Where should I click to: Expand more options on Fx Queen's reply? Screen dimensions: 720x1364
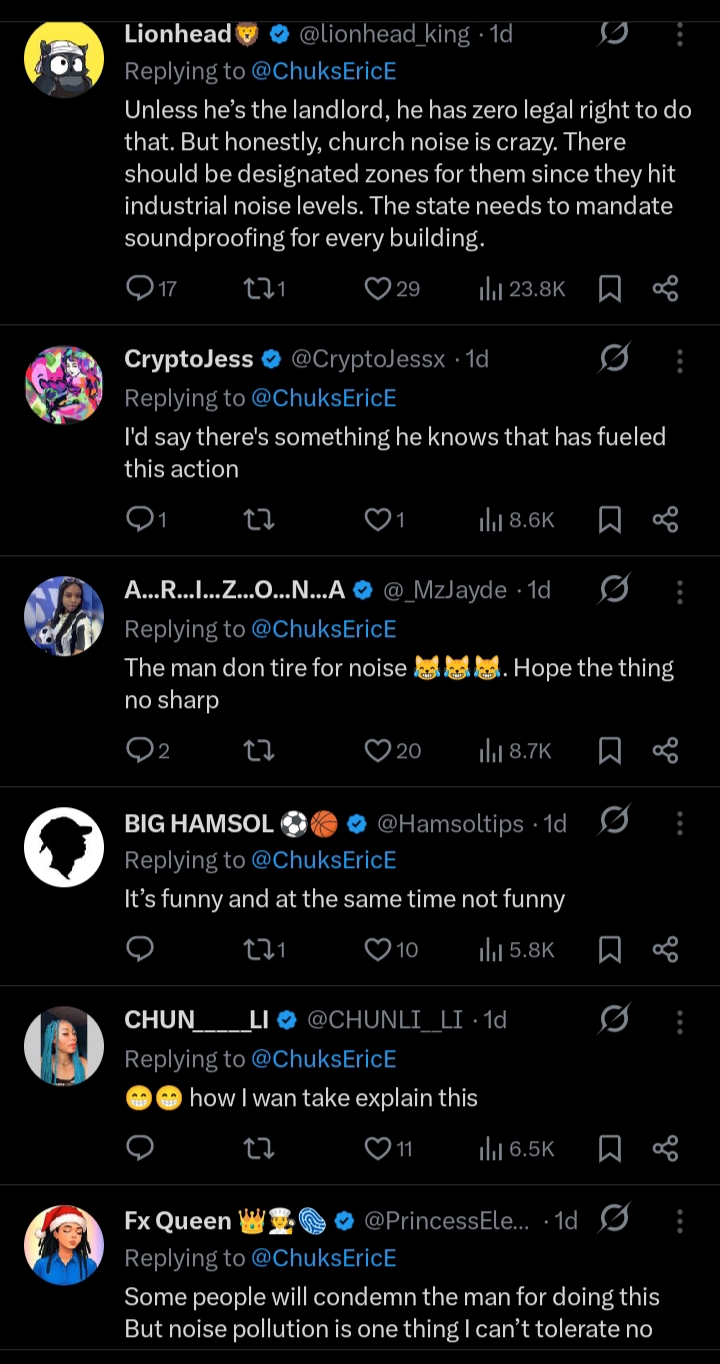(680, 1220)
